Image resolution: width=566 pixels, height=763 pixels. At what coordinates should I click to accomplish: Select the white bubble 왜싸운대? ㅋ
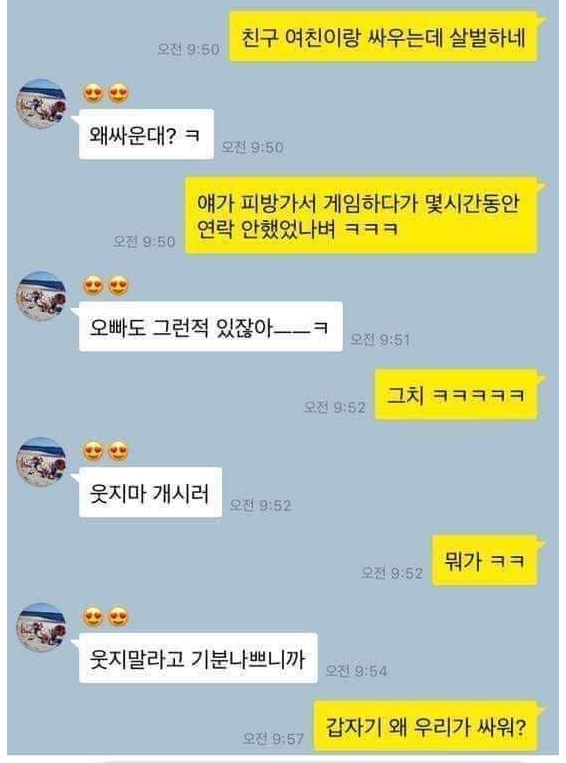click(x=146, y=135)
